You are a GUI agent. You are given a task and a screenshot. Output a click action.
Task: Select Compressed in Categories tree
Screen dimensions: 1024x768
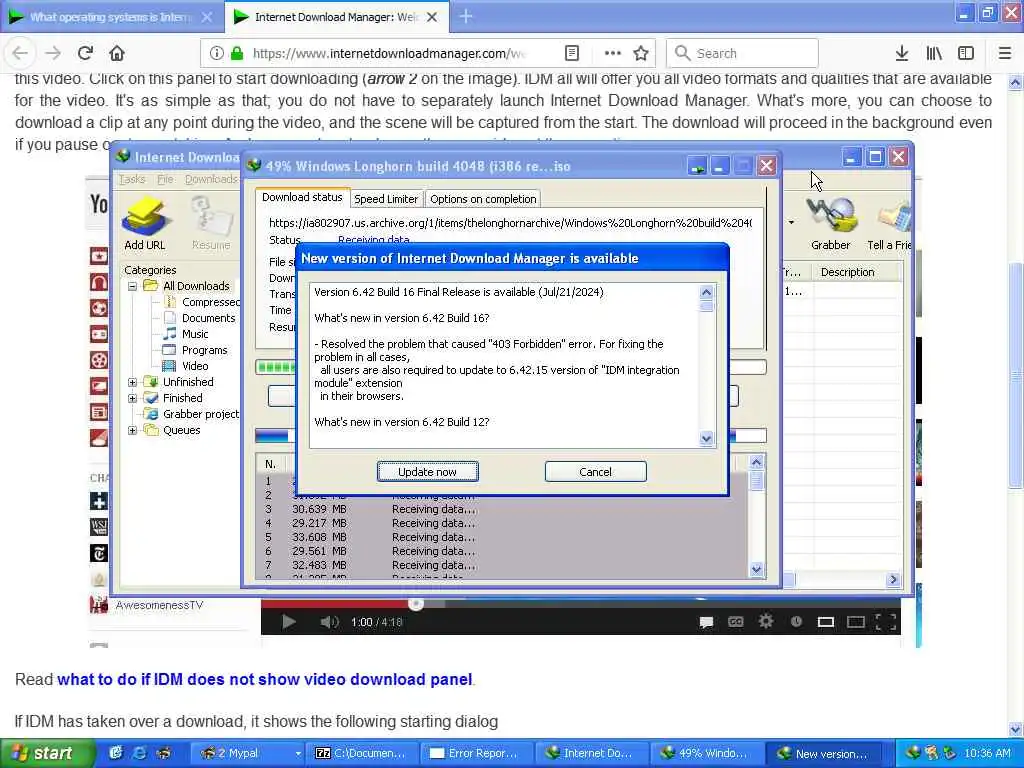(x=210, y=302)
